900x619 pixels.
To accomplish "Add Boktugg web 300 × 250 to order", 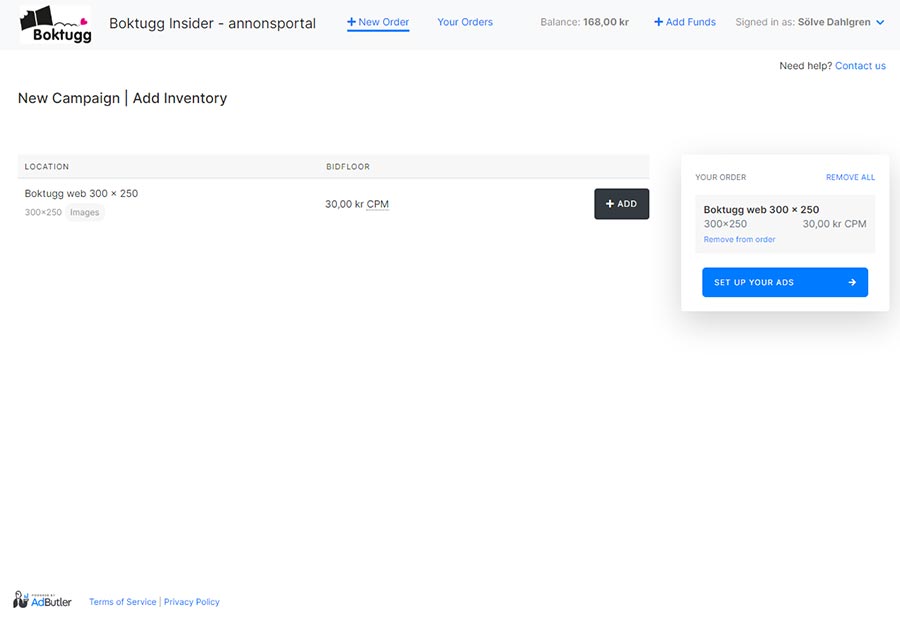I will 622,204.
